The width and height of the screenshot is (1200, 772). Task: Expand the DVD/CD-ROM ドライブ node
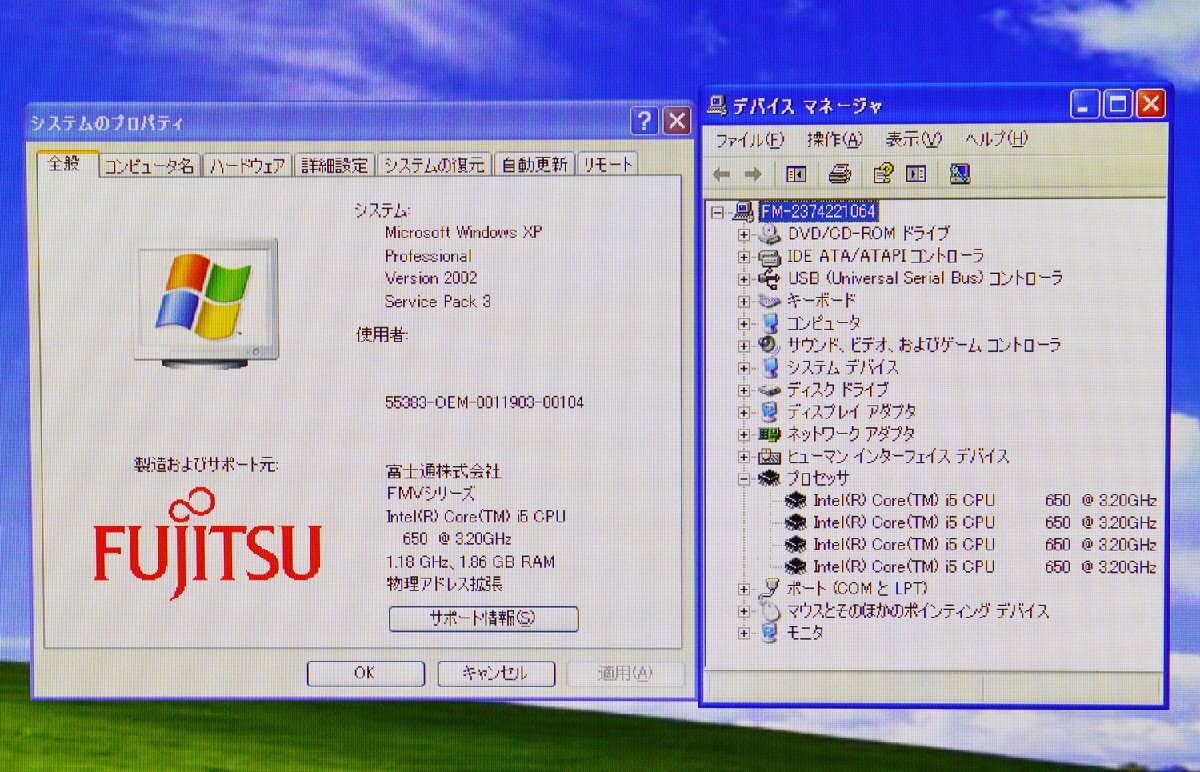pos(744,234)
